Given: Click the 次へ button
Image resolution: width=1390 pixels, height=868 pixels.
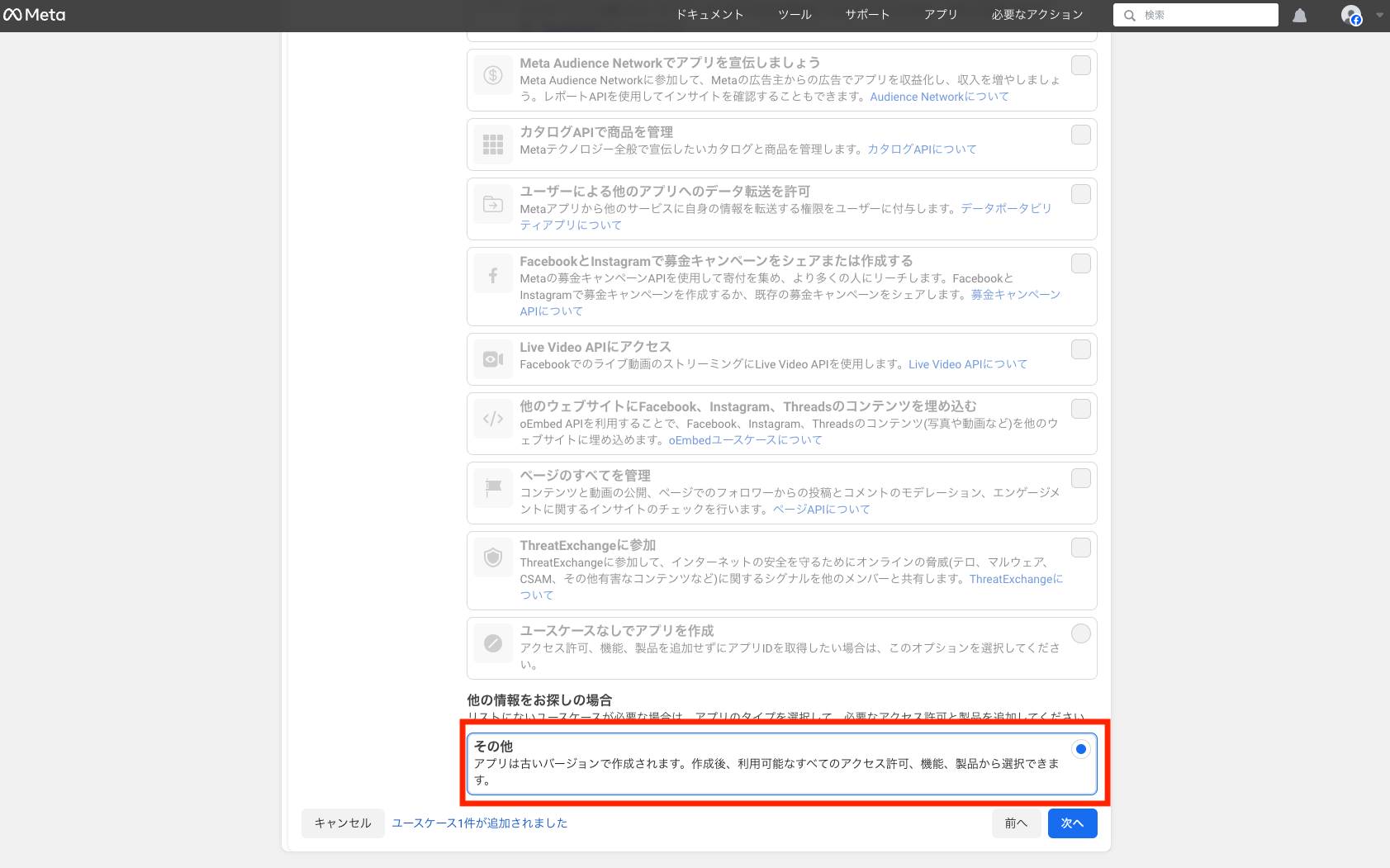Looking at the screenshot, I should pyautogui.click(x=1072, y=823).
